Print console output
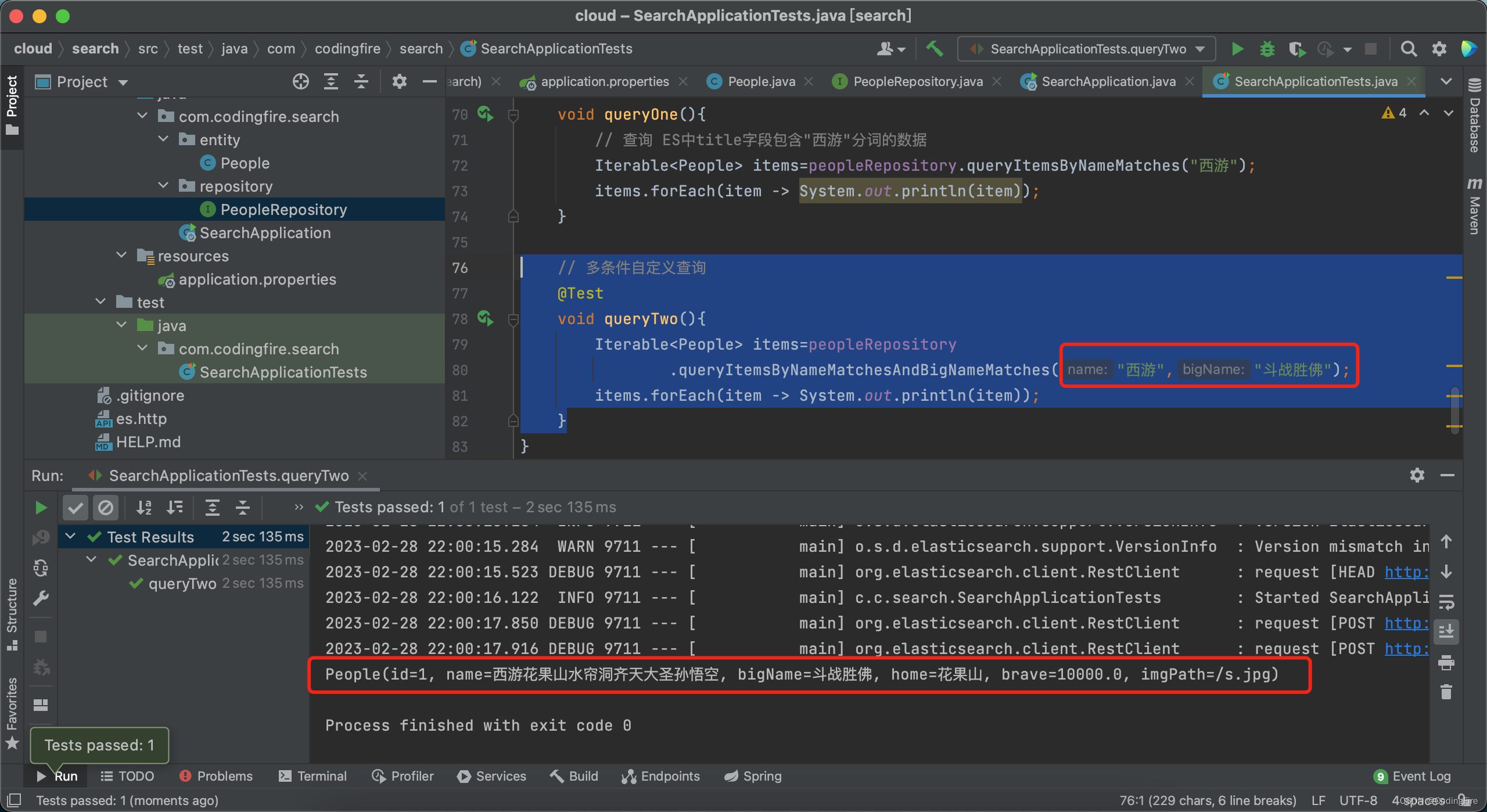Image resolution: width=1487 pixels, height=812 pixels. pyautogui.click(x=1446, y=663)
